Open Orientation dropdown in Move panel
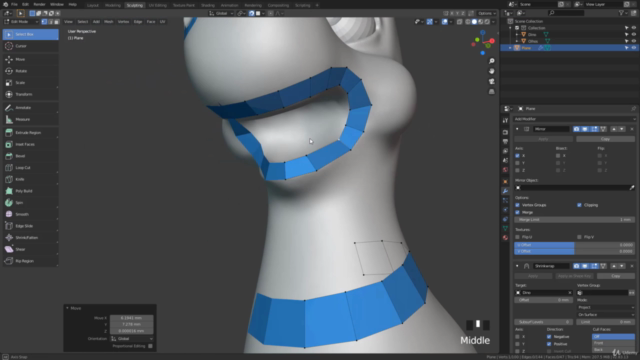This screenshot has height=360, width=640. click(x=132, y=339)
